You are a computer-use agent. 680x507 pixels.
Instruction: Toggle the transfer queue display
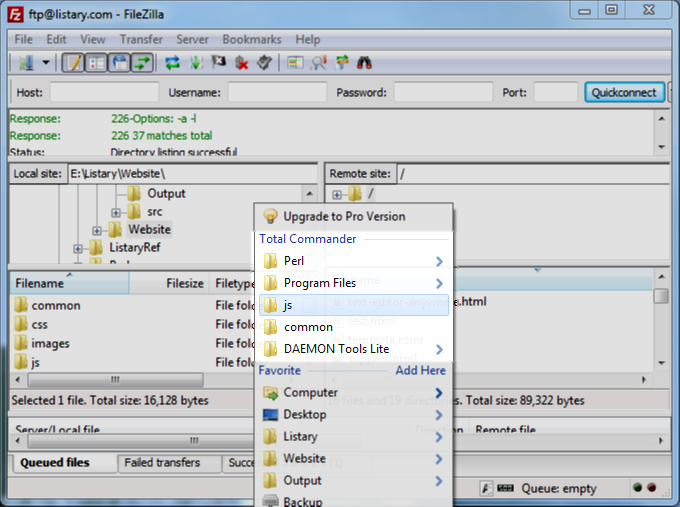pos(142,63)
